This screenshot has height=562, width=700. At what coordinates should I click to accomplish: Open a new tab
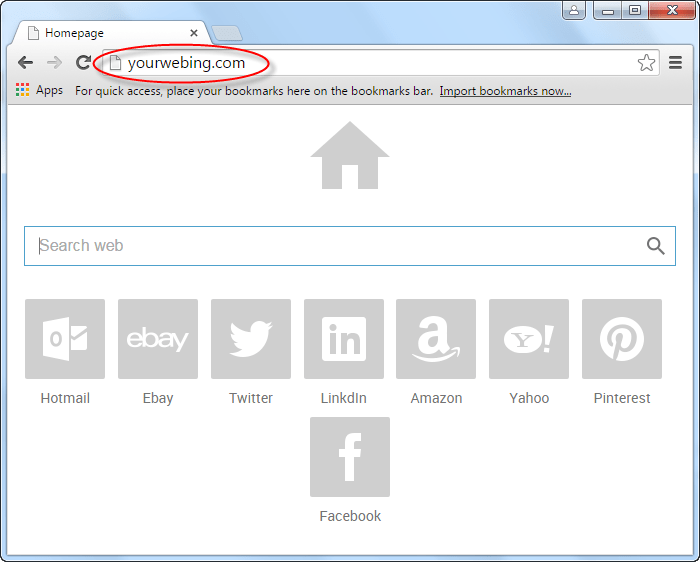(x=227, y=33)
